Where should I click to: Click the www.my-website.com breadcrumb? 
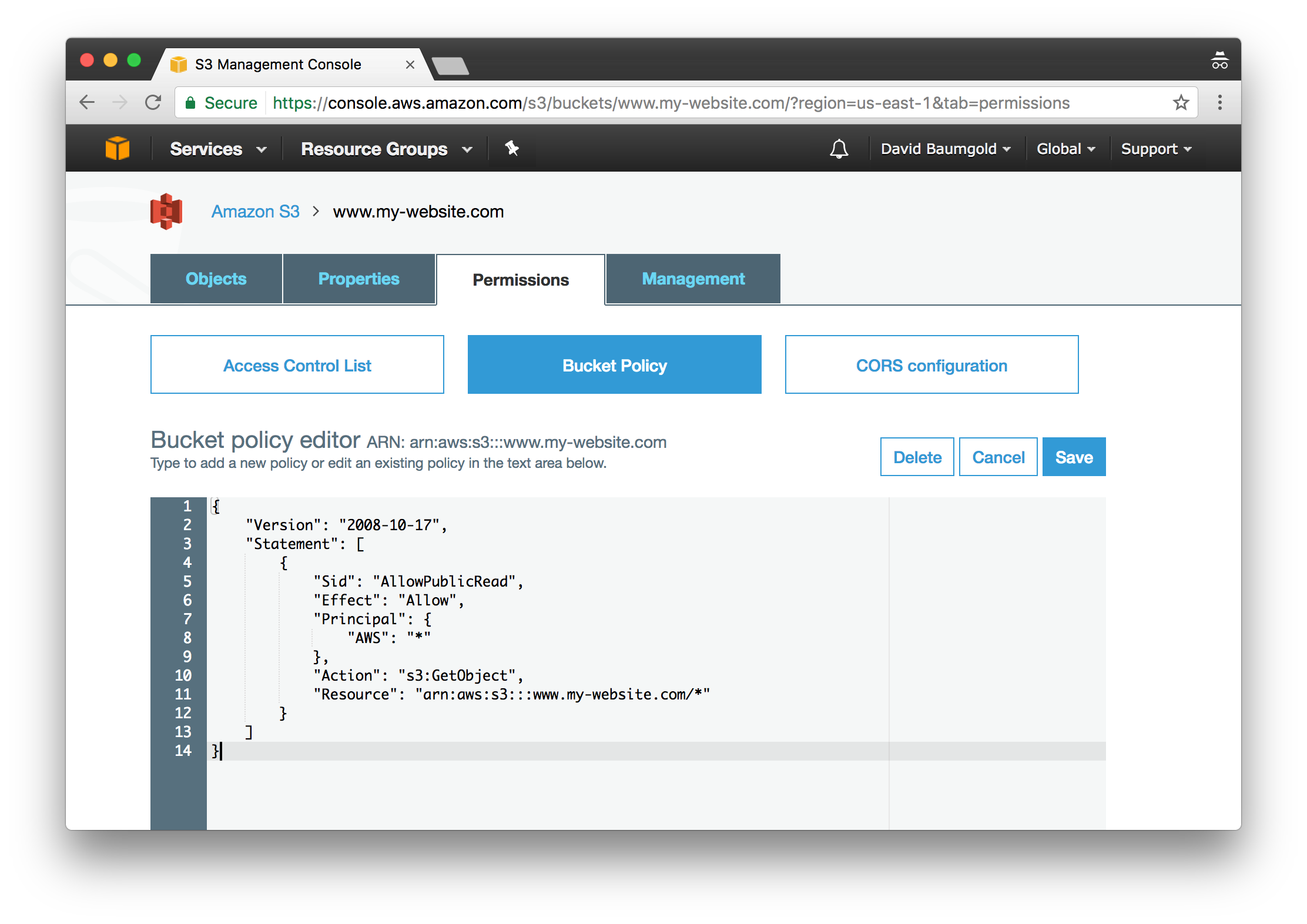tap(418, 212)
